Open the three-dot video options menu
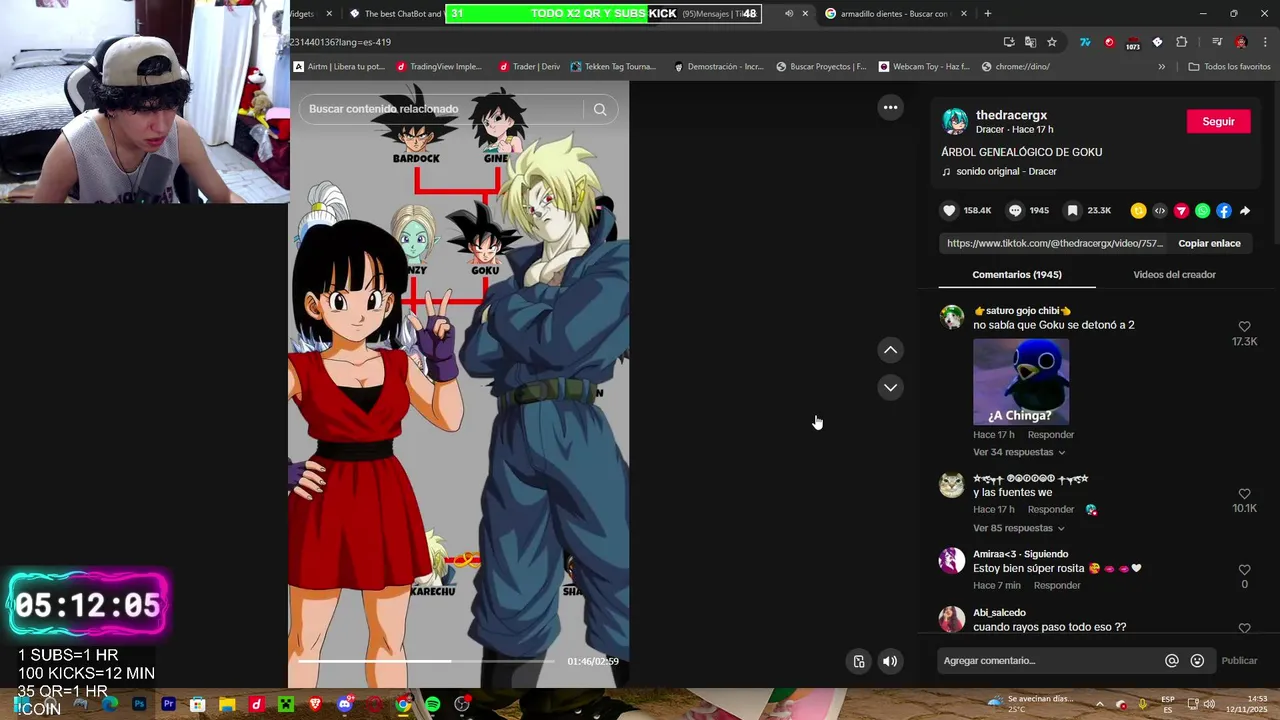 [890, 107]
